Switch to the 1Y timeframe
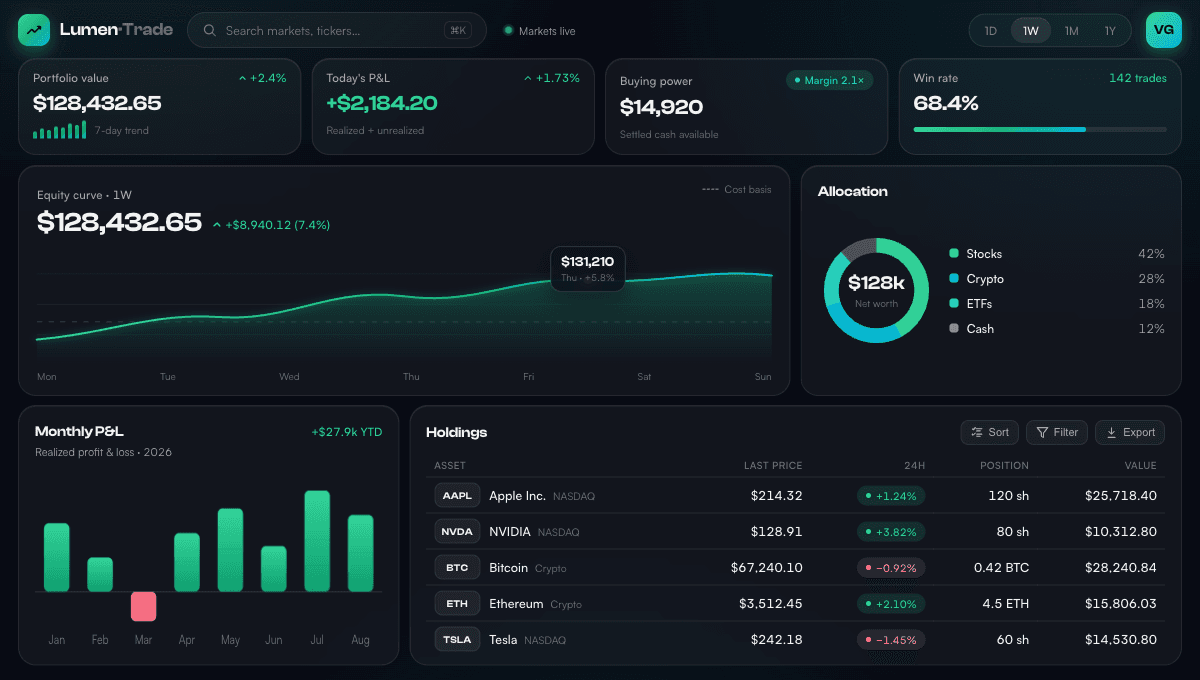This screenshot has height=680, width=1200. pos(1110,30)
